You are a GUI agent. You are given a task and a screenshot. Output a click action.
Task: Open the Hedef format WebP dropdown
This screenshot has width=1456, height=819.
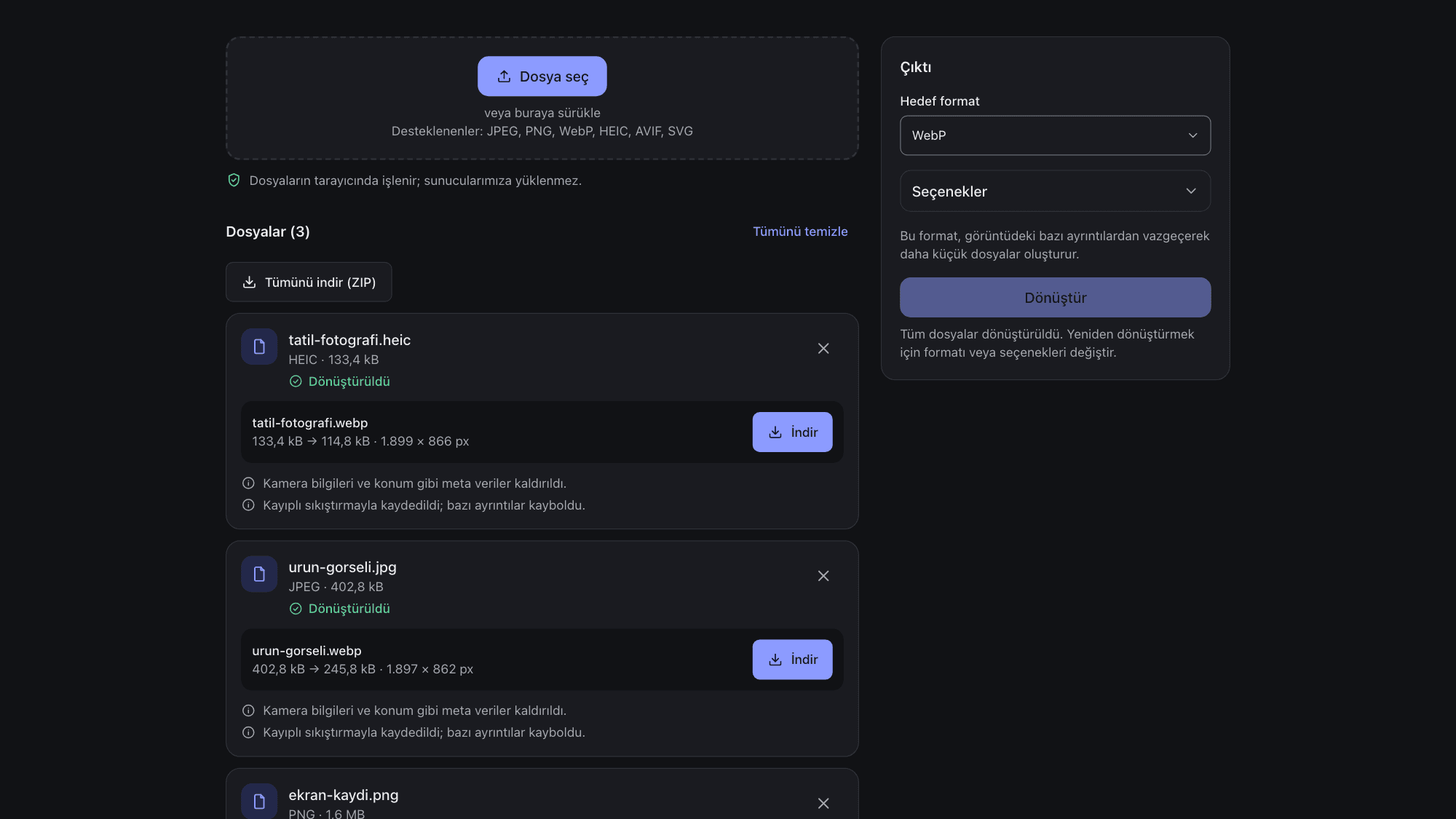1055,135
